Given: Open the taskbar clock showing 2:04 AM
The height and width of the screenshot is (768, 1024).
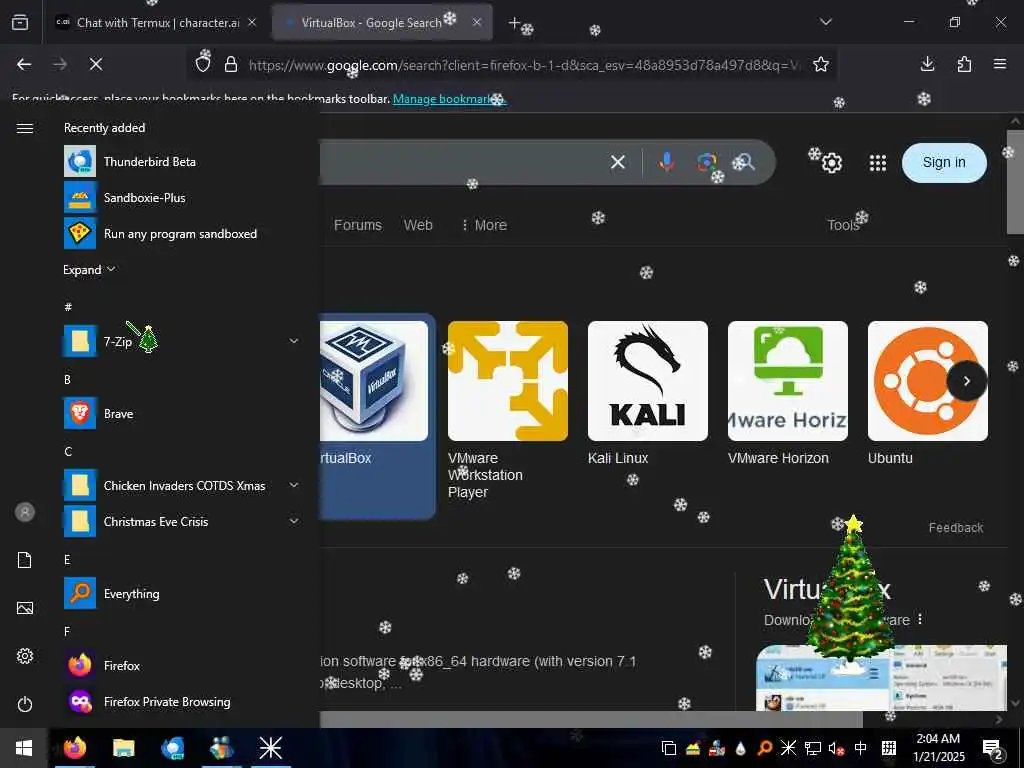Looking at the screenshot, I should pos(938,748).
